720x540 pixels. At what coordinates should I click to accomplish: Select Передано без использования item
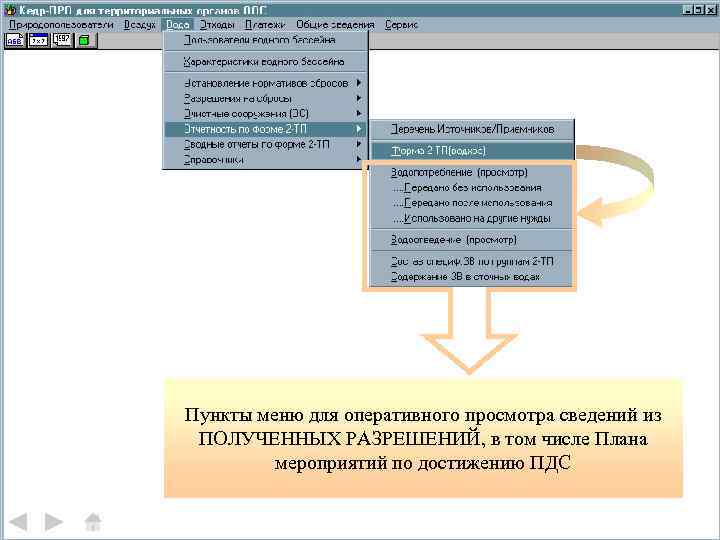click(472, 188)
